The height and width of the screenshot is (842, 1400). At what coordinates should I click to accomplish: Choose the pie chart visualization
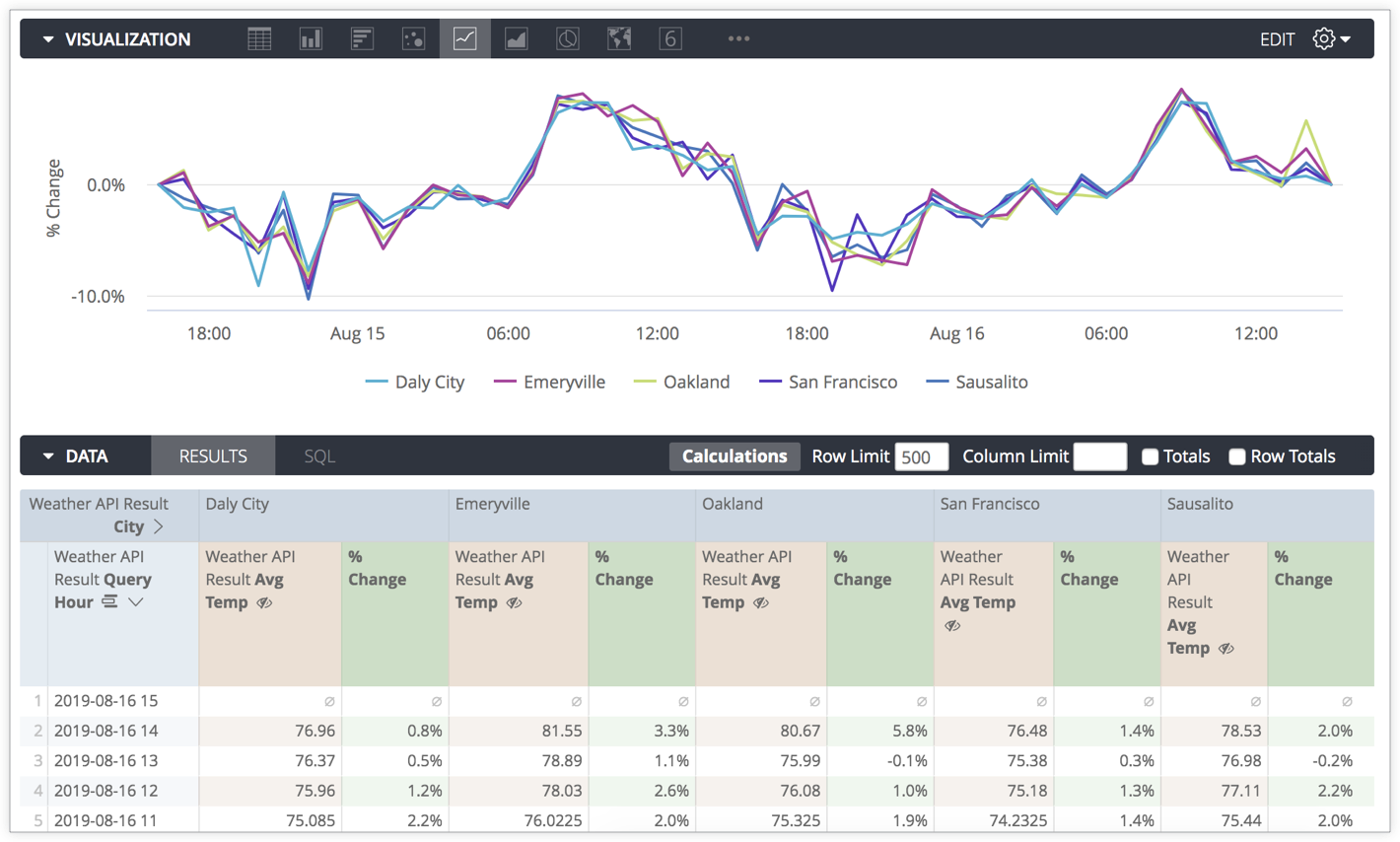coord(567,37)
